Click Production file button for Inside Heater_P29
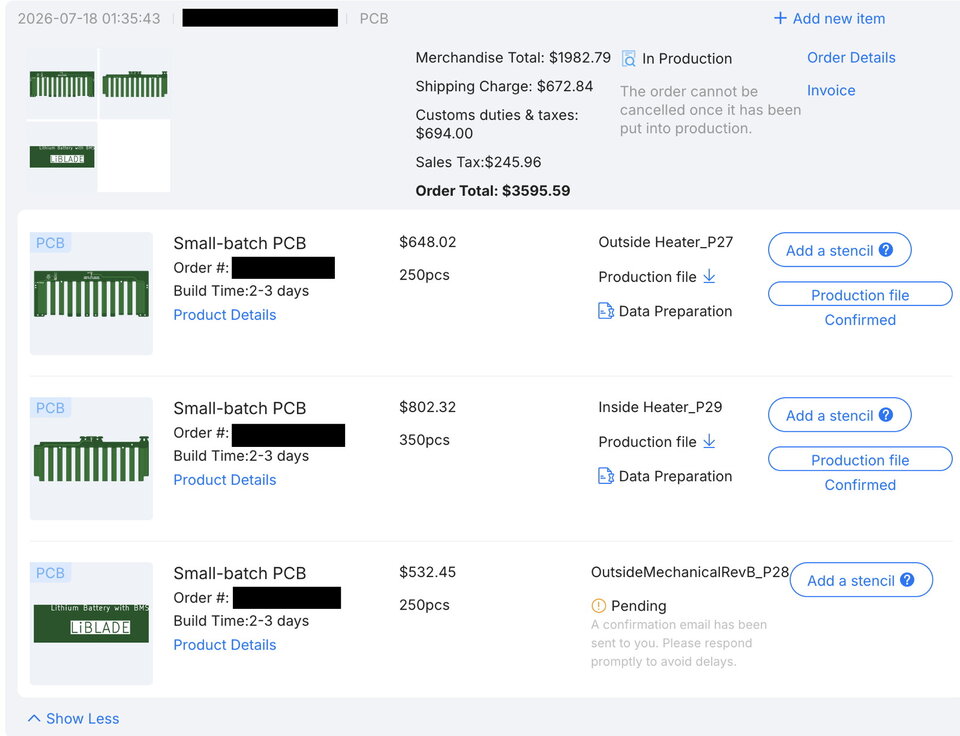Screen dimensions: 960x736 coord(860,459)
